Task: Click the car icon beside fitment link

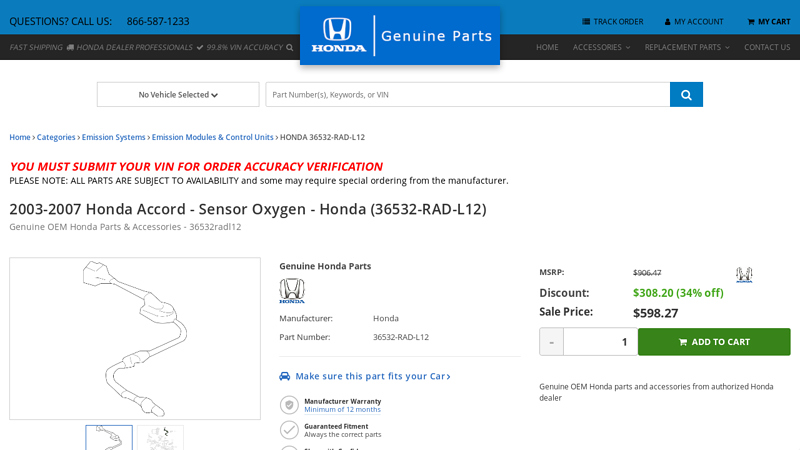Action: 285,376
